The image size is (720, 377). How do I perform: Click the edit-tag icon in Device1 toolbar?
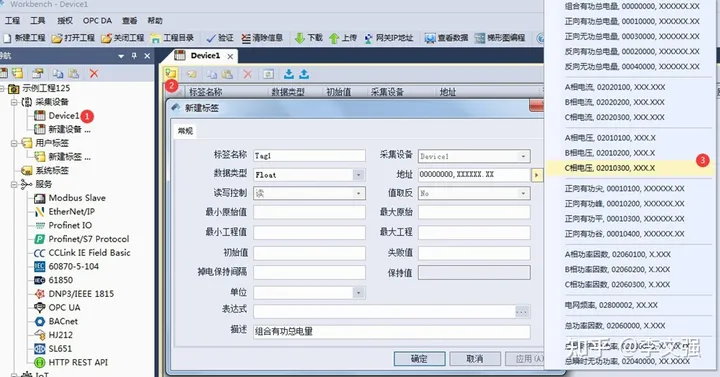191,74
